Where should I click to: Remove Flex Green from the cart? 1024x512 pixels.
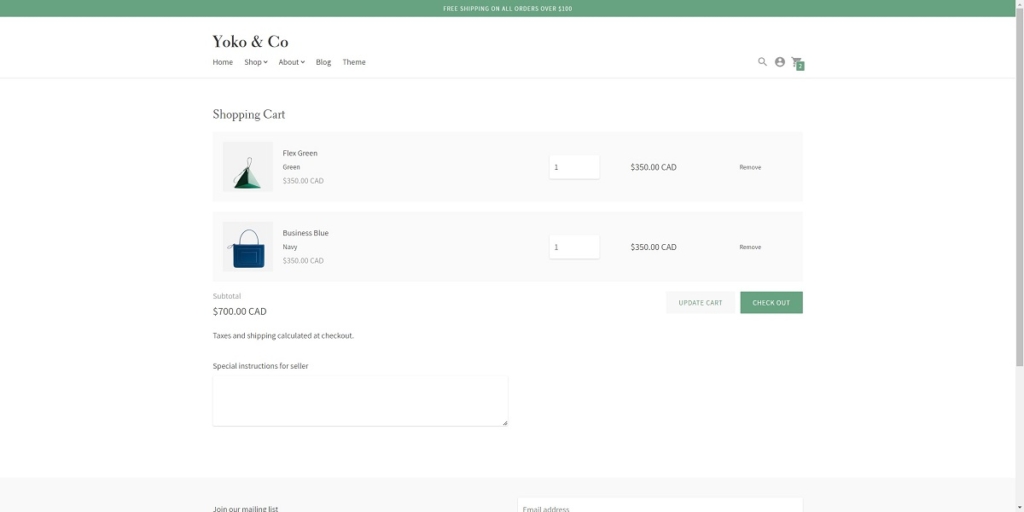point(750,167)
